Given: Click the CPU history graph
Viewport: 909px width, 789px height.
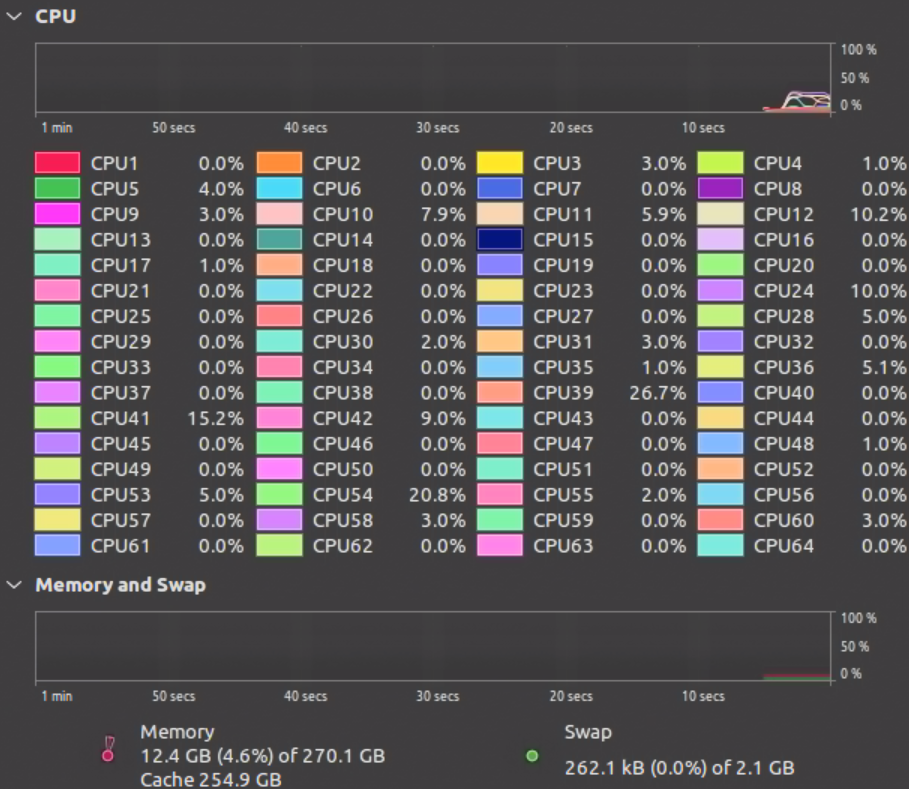Looking at the screenshot, I should click(x=434, y=78).
